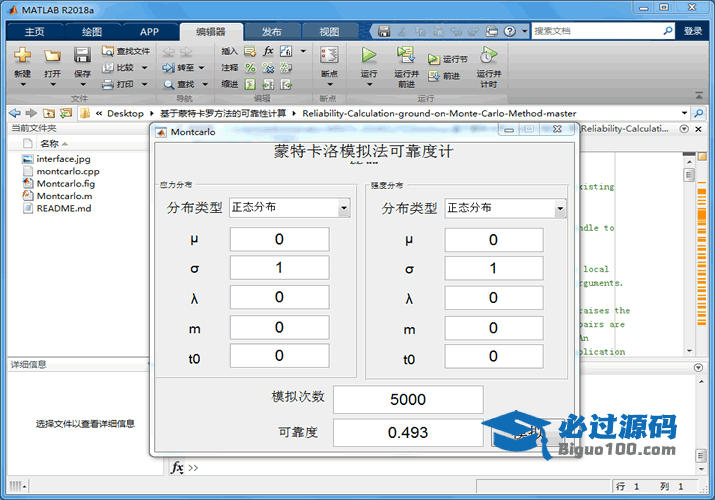Click the Print (打印) tool

click(118, 84)
